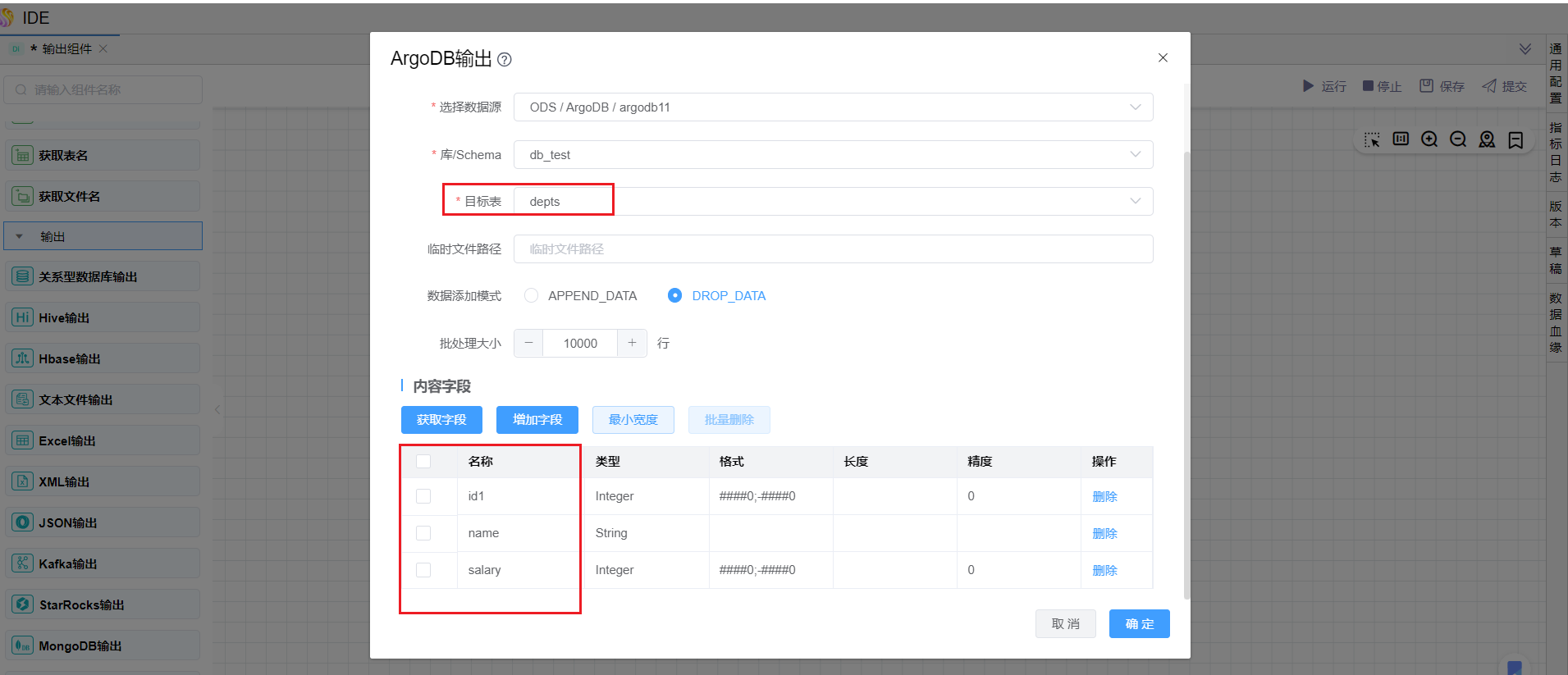Delete the salary field row via 删除
Screen dimensions: 1568x675
(x=1104, y=570)
